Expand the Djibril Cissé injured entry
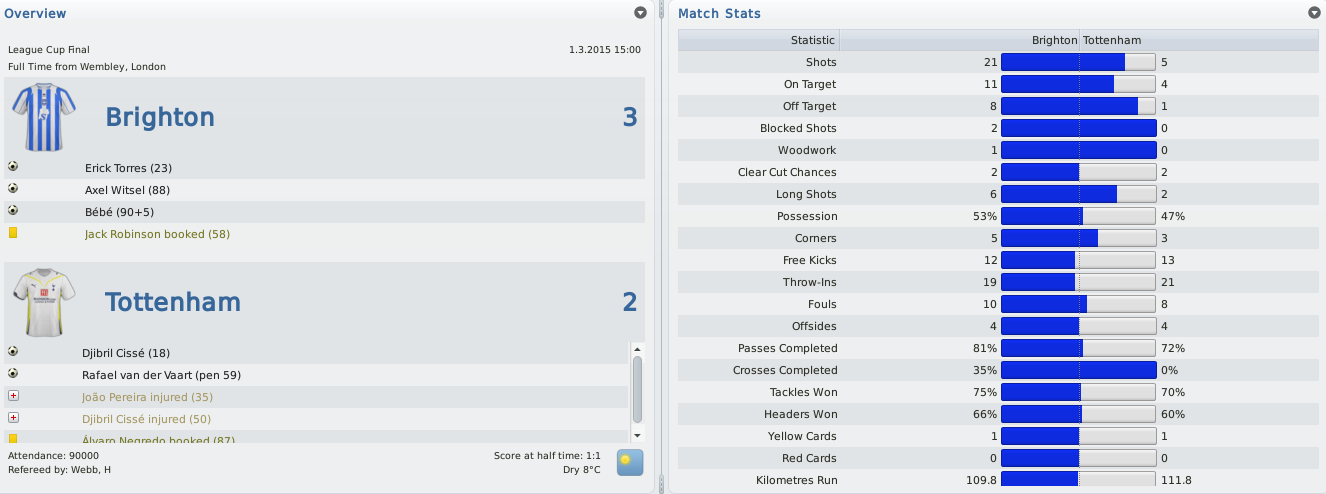1326x494 pixels. point(13,418)
